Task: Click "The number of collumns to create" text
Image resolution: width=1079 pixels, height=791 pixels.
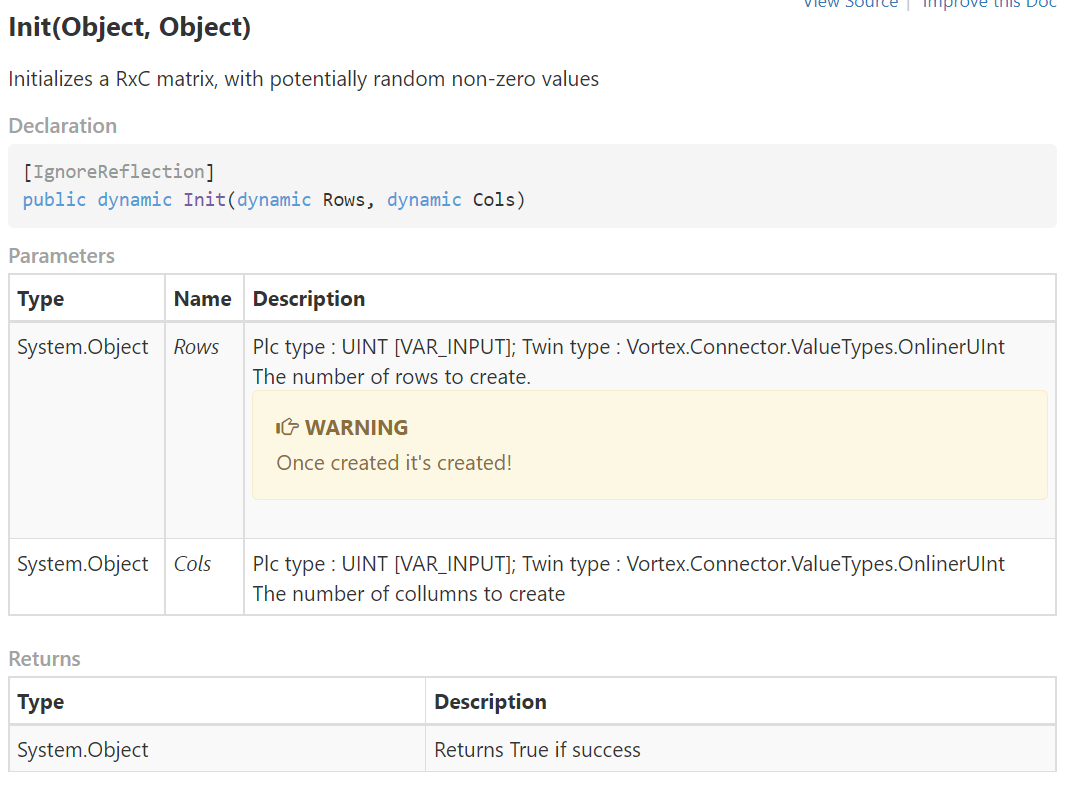Action: 409,594
